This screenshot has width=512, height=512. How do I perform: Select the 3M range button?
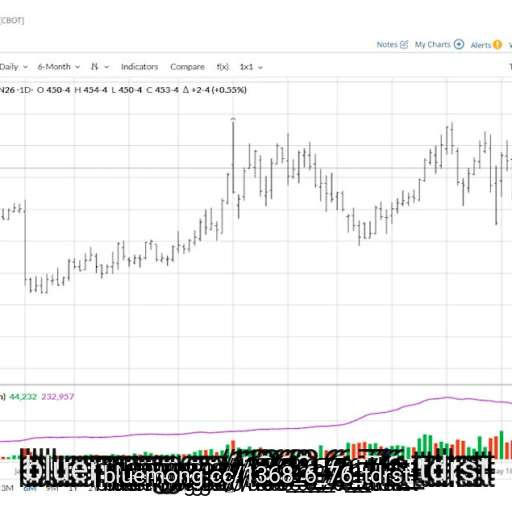coord(7,488)
